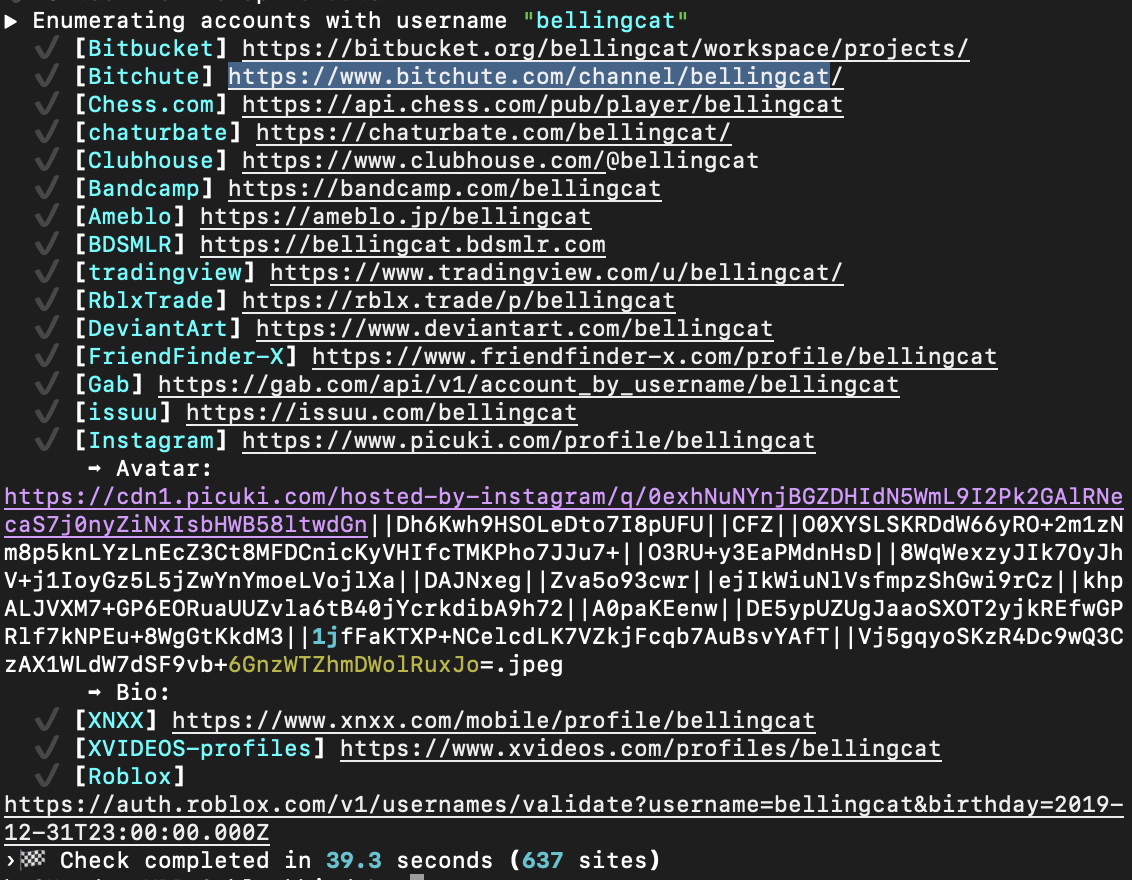Click the [Bitbucket] site label
Screen dimensions: 1132x880
(151, 48)
